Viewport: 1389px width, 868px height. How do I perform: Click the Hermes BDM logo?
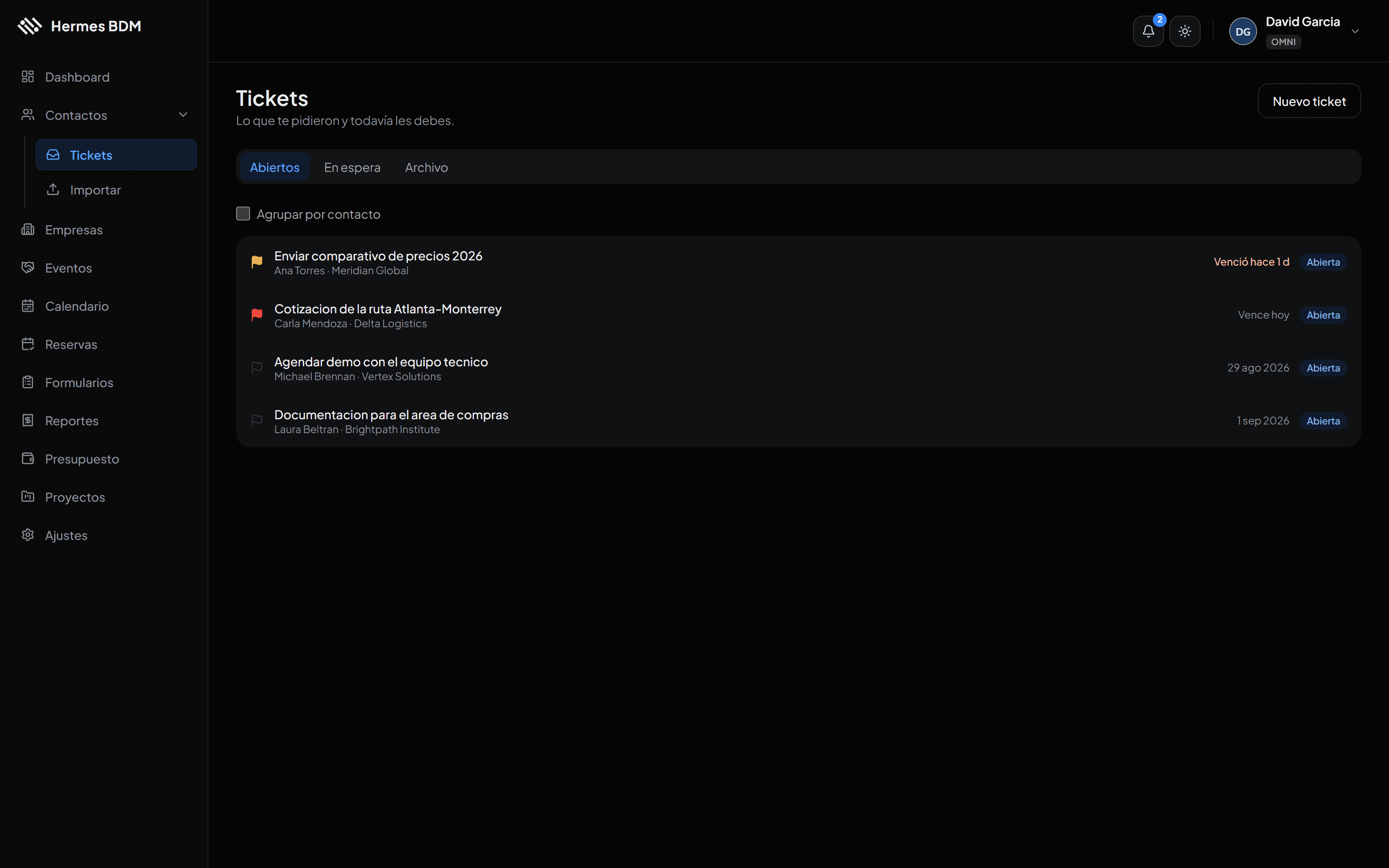[30, 26]
